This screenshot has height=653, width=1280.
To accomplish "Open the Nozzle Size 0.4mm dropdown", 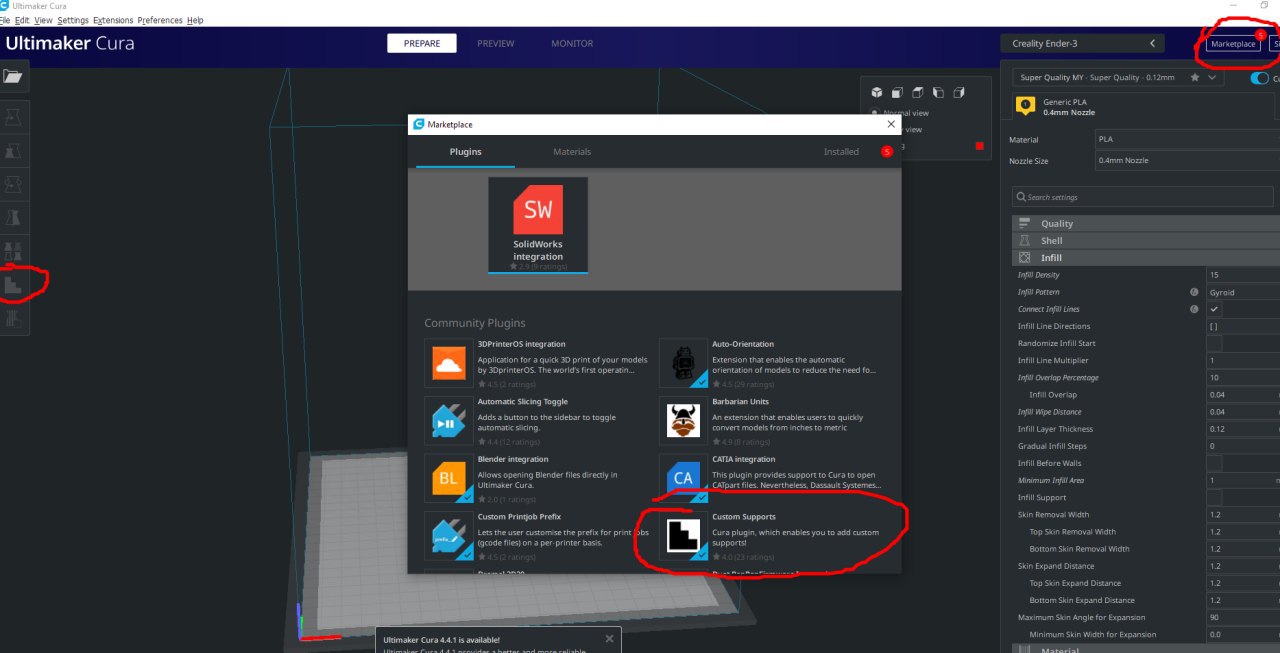I will click(1187, 160).
